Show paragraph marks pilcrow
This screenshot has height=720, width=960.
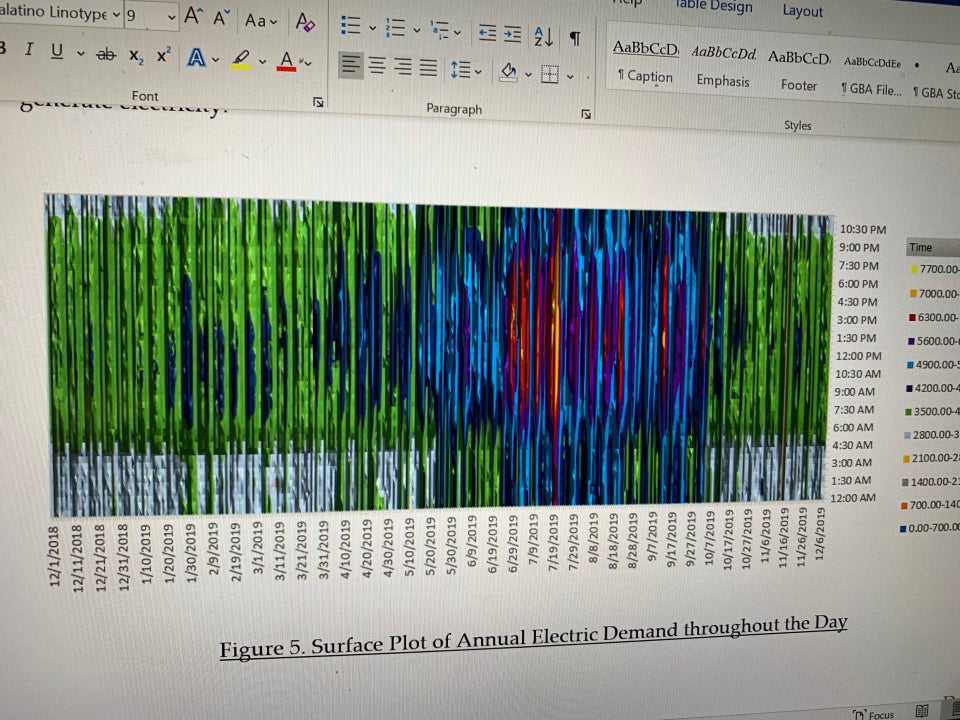(x=575, y=39)
